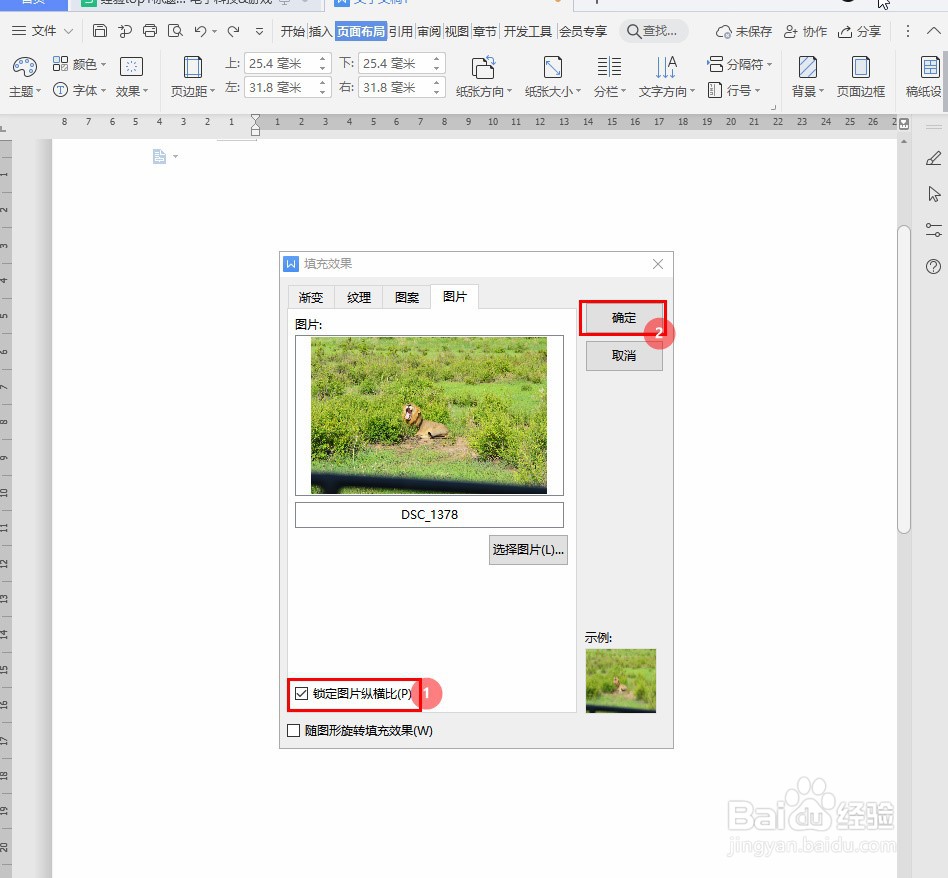
Task: Open the page setup dialog launcher
Action: [773, 107]
